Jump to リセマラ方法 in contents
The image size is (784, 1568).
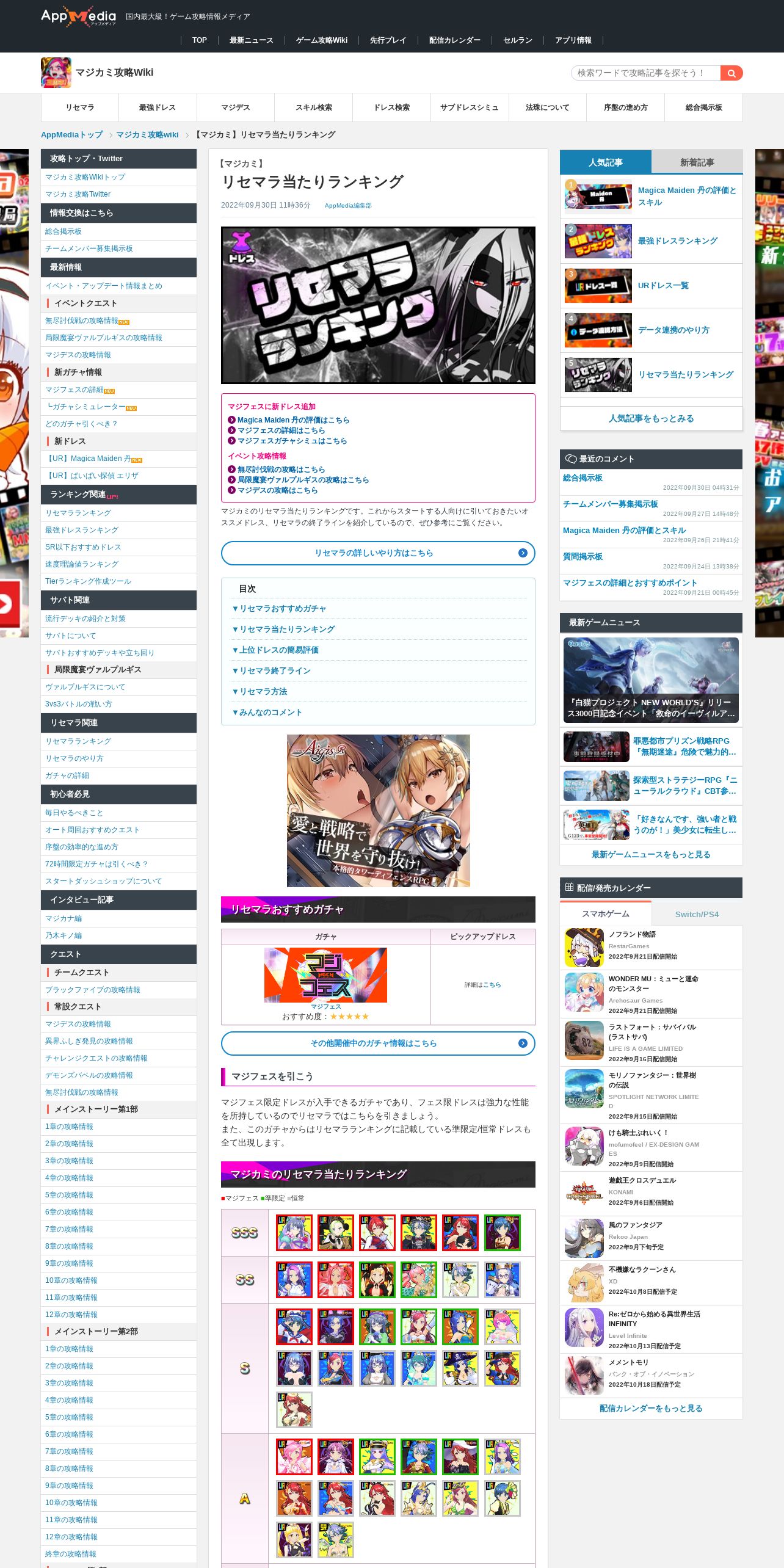click(260, 692)
